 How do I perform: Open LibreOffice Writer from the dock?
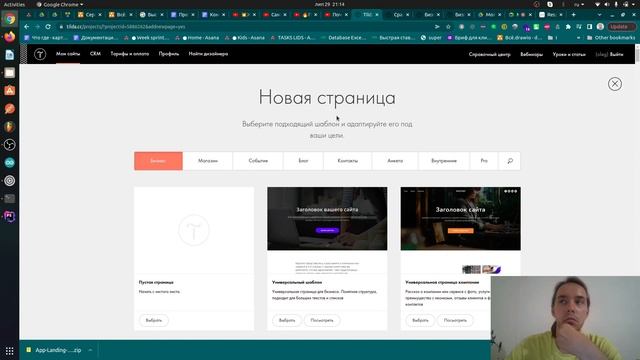10,55
